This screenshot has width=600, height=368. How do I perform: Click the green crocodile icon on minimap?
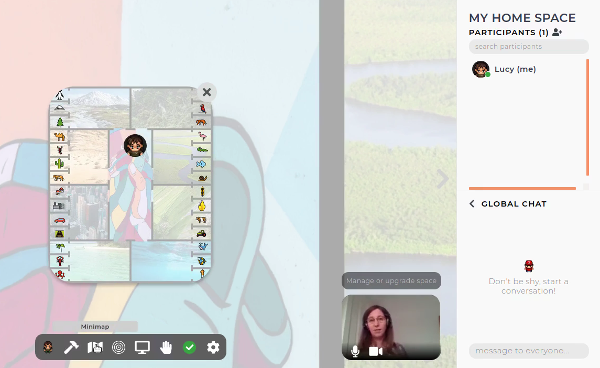click(x=202, y=150)
